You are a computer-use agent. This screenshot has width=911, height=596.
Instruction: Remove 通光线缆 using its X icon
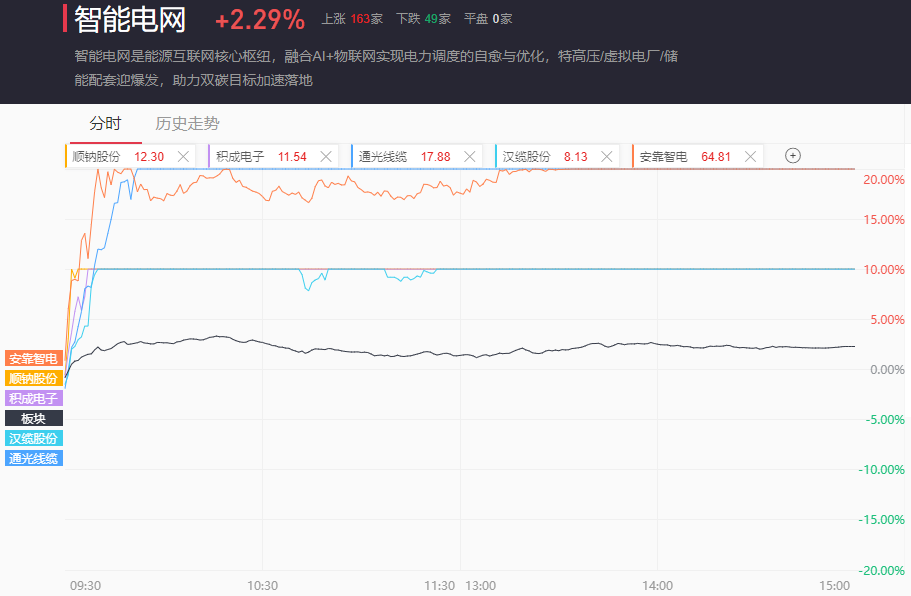pos(470,156)
